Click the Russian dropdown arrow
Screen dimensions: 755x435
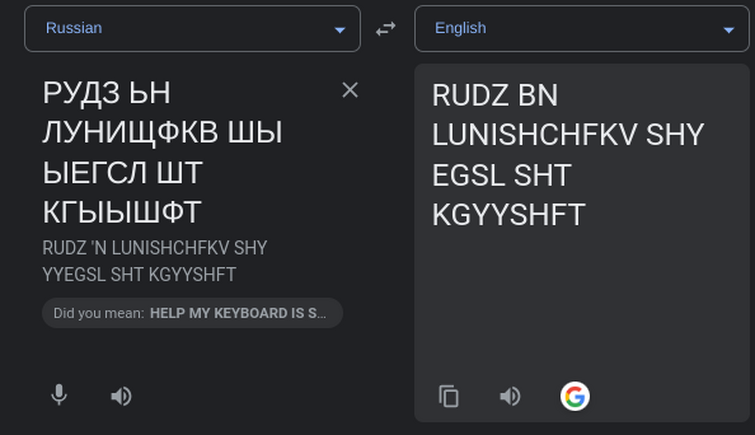[340, 30]
